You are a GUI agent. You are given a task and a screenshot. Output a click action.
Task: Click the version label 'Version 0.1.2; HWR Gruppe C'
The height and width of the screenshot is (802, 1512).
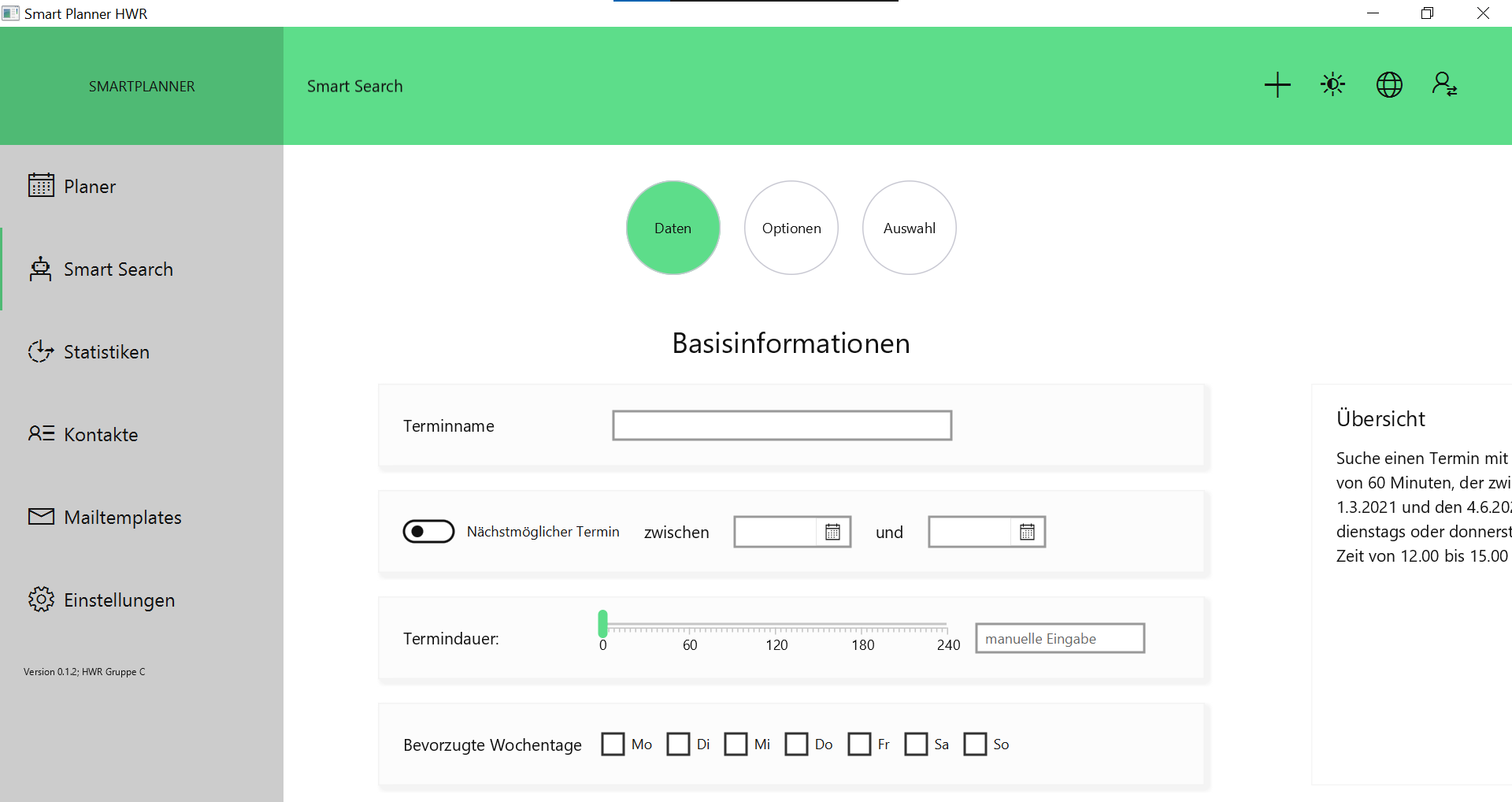[84, 672]
